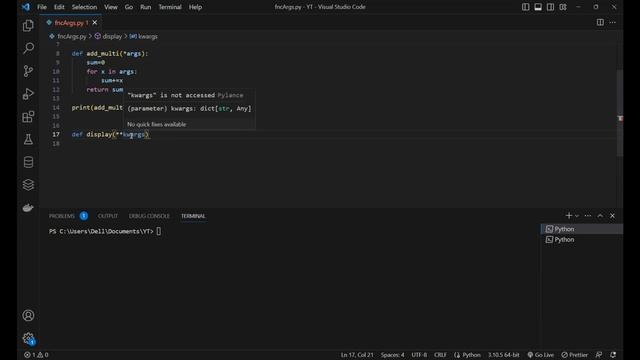Viewport: 640px width, 360px height.
Task: Open the Selection menu
Action: click(x=84, y=7)
